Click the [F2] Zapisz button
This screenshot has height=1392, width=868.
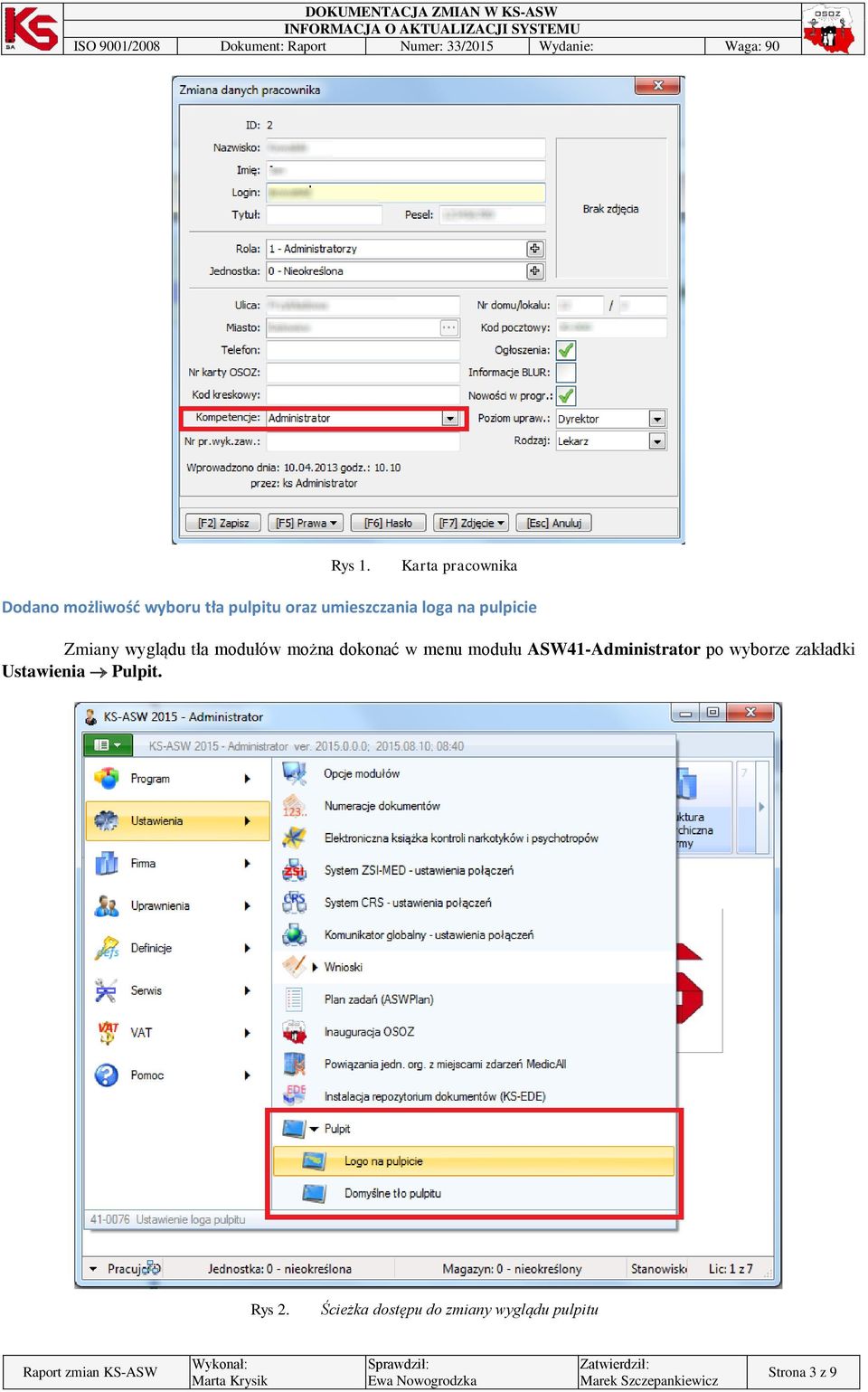click(x=223, y=523)
